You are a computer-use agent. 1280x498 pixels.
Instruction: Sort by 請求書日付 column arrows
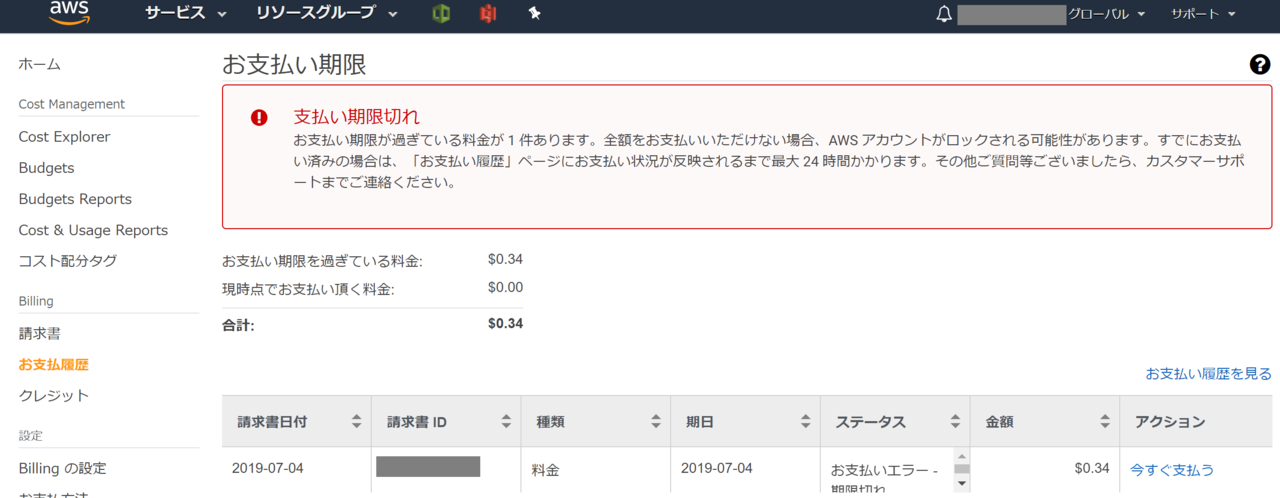[x=356, y=422]
